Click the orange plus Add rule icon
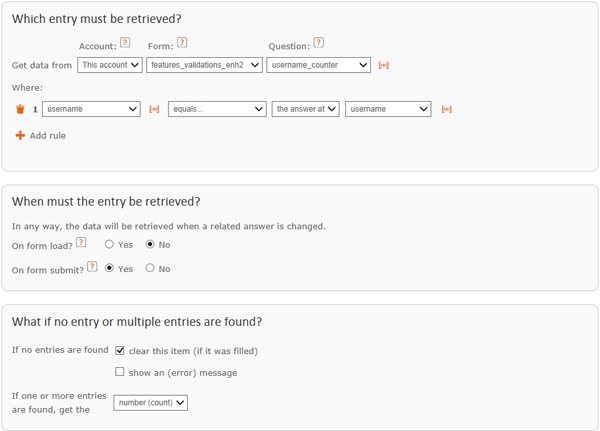Viewport: 600px width, 431px height. pos(20,135)
